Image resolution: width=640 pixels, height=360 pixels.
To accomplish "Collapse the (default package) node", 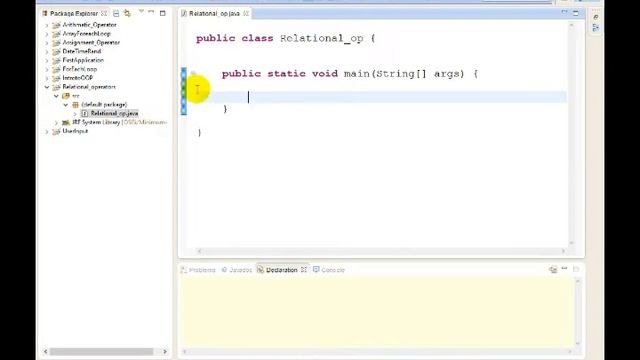I will (x=66, y=105).
